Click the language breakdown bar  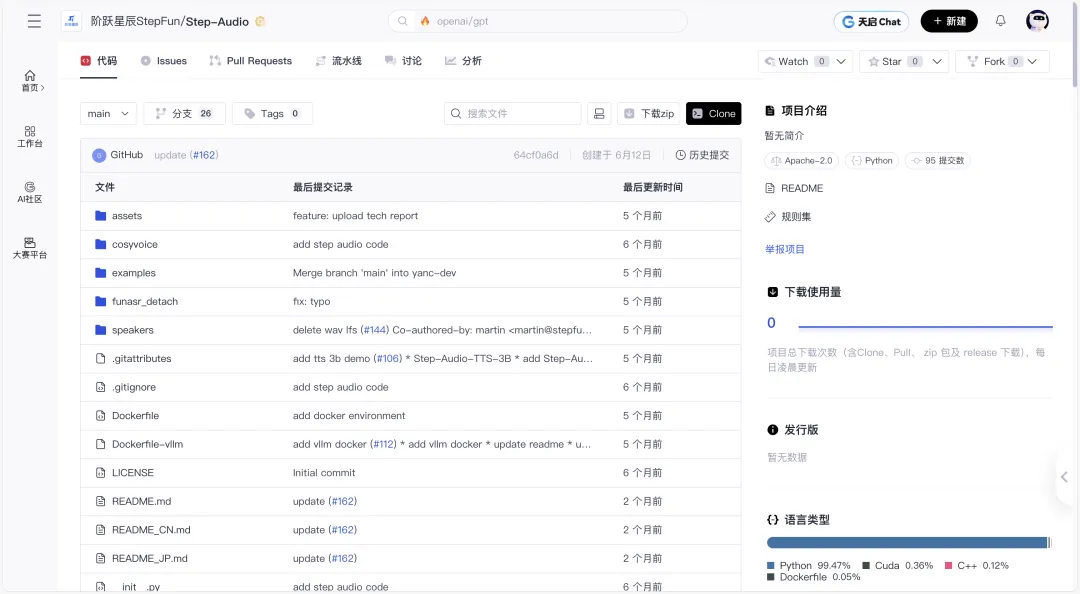pyautogui.click(x=909, y=543)
